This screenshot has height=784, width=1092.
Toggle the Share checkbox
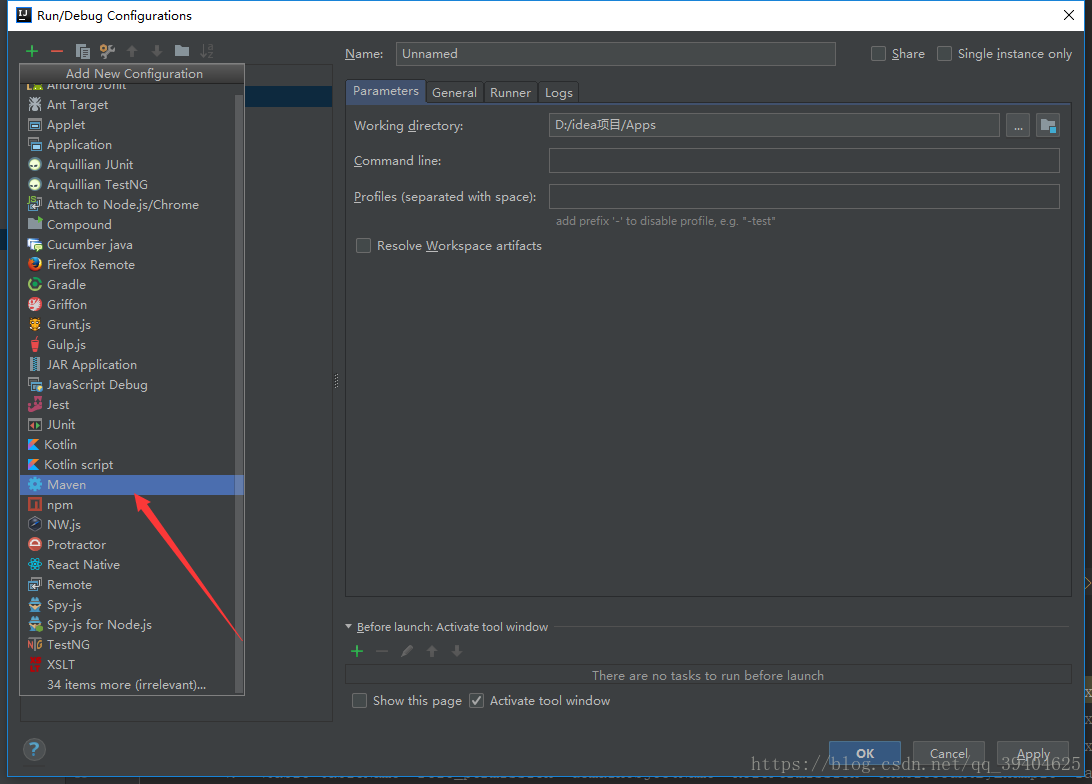[x=878, y=54]
